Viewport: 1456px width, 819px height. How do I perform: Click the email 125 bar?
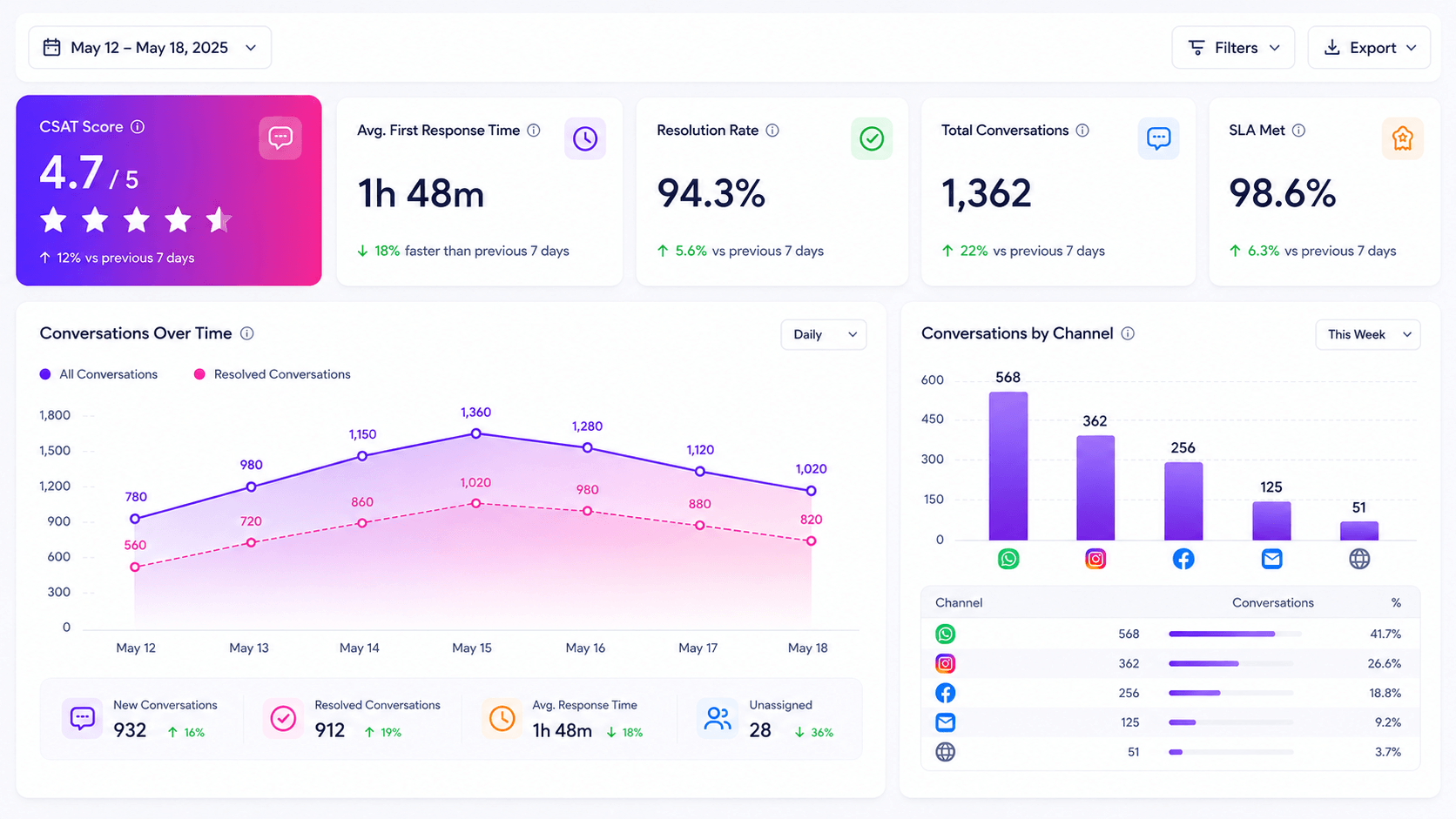tap(1271, 521)
